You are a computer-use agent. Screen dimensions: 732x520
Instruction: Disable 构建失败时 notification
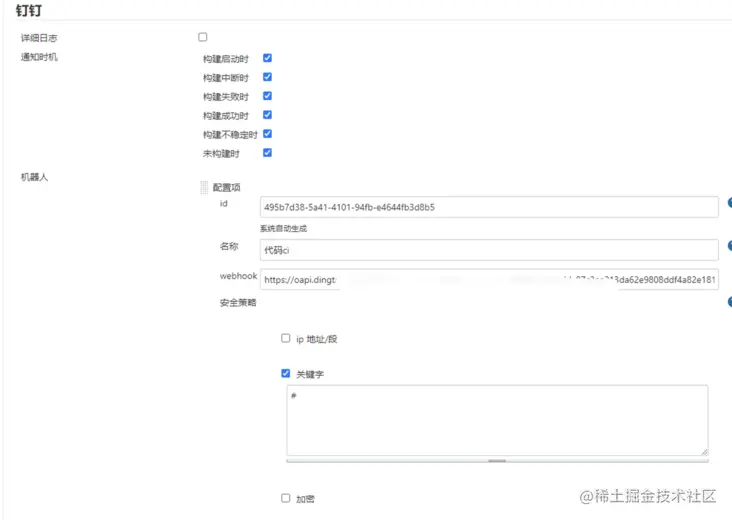[267, 96]
